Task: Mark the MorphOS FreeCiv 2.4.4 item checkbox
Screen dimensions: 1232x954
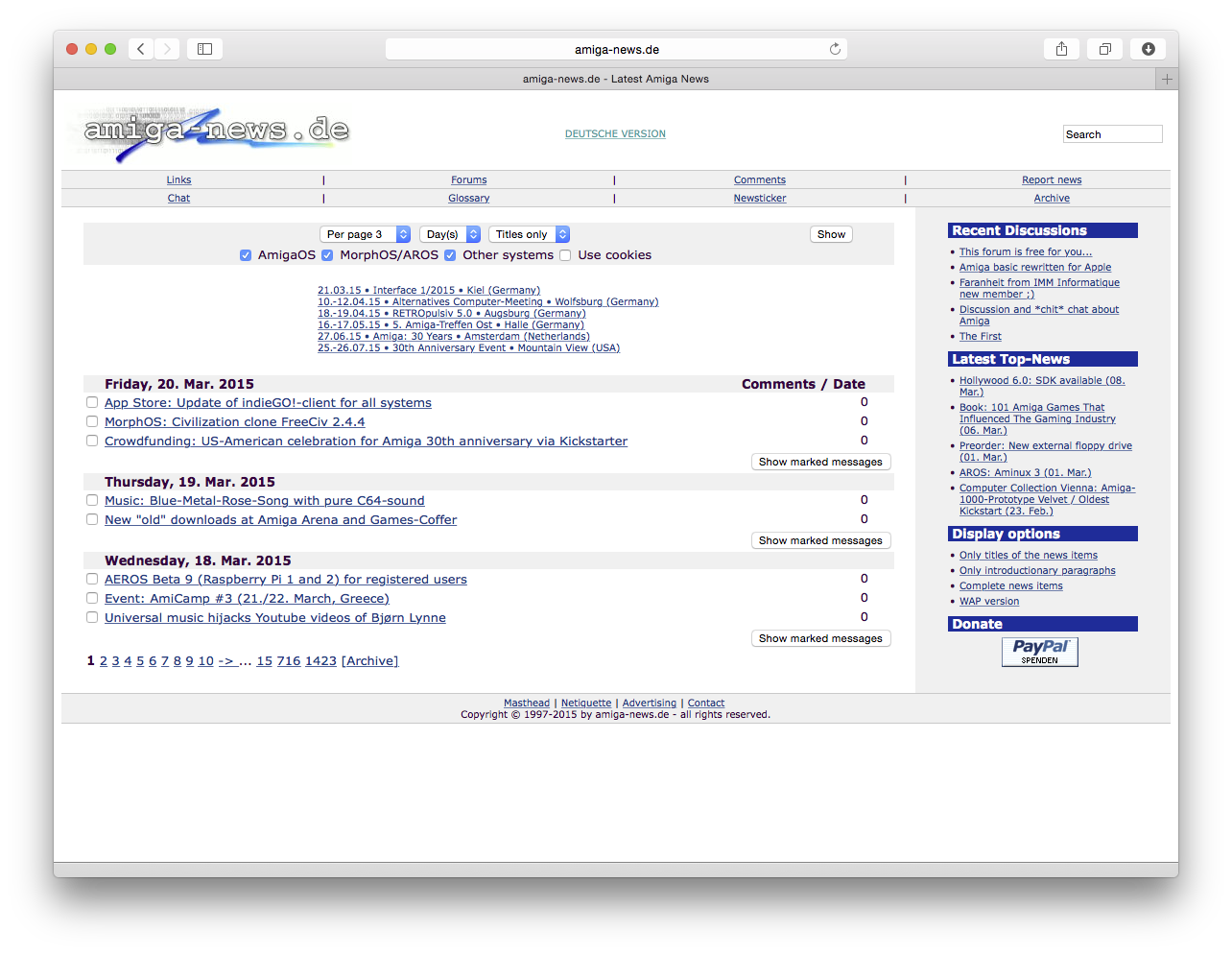Action: pos(92,421)
